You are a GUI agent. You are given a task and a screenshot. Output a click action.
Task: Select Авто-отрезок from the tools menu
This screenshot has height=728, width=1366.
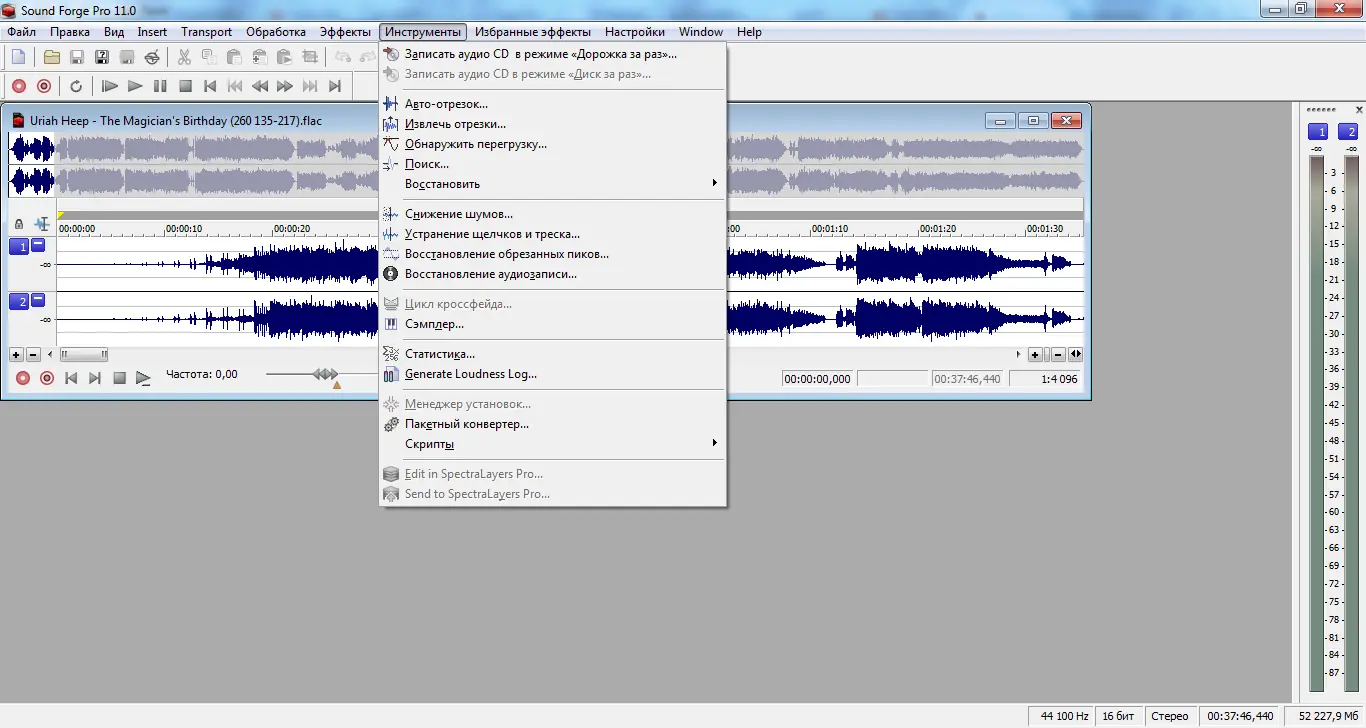coord(553,104)
